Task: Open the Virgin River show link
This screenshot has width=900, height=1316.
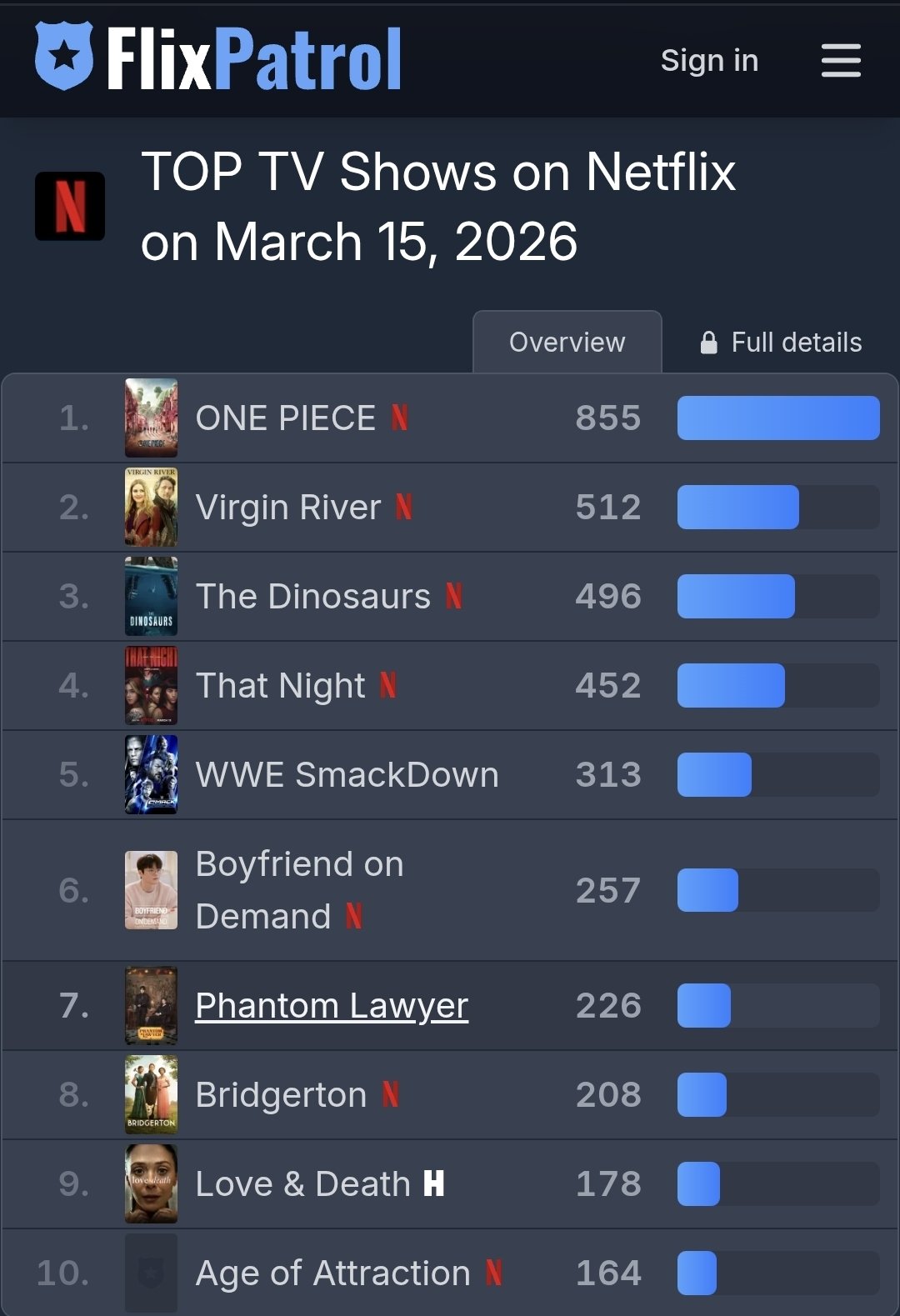Action: coord(288,507)
